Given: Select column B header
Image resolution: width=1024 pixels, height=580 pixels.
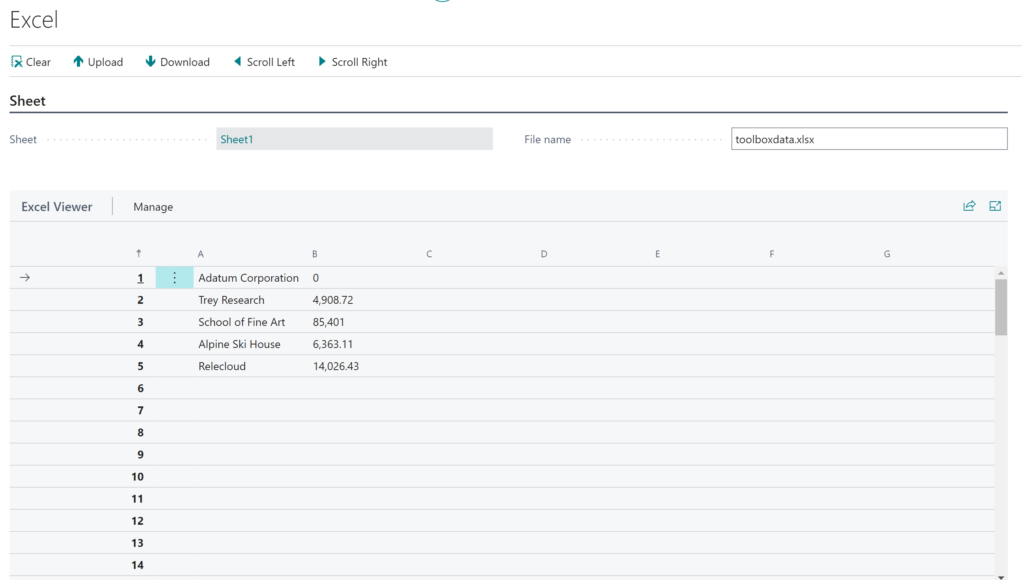Looking at the screenshot, I should [x=315, y=254].
